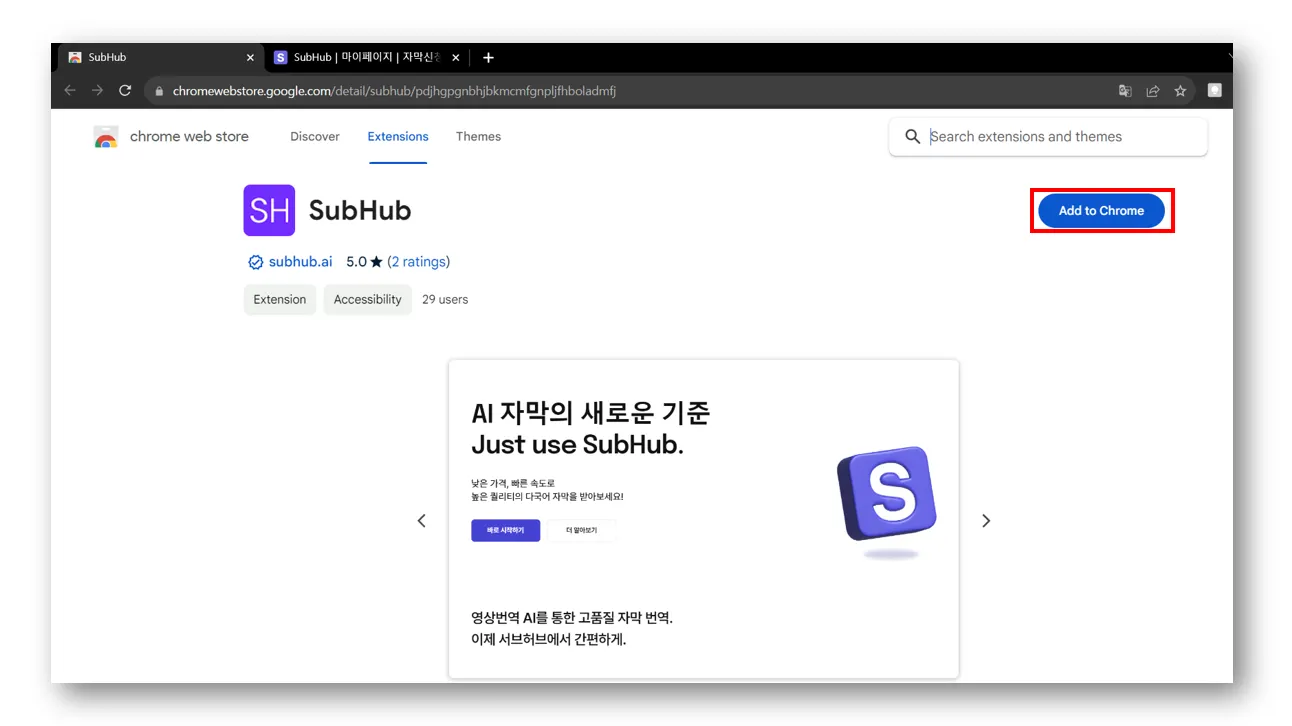Click the share icon in the address bar
This screenshot has width=1292, height=726.
point(1153,91)
